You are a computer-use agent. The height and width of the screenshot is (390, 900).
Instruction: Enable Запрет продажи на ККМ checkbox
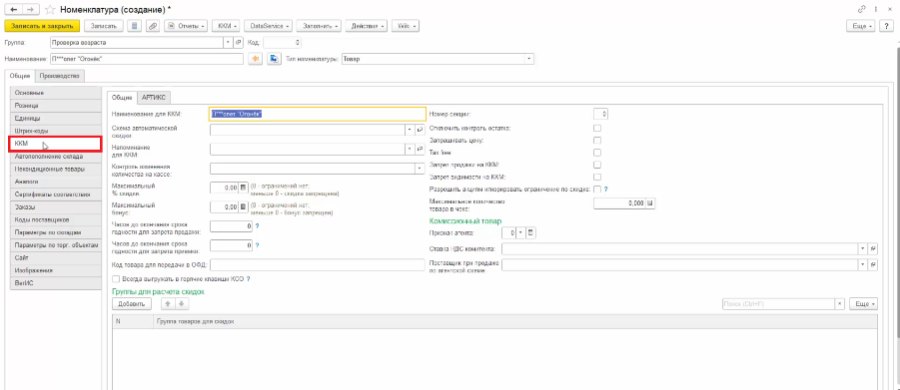tap(598, 165)
